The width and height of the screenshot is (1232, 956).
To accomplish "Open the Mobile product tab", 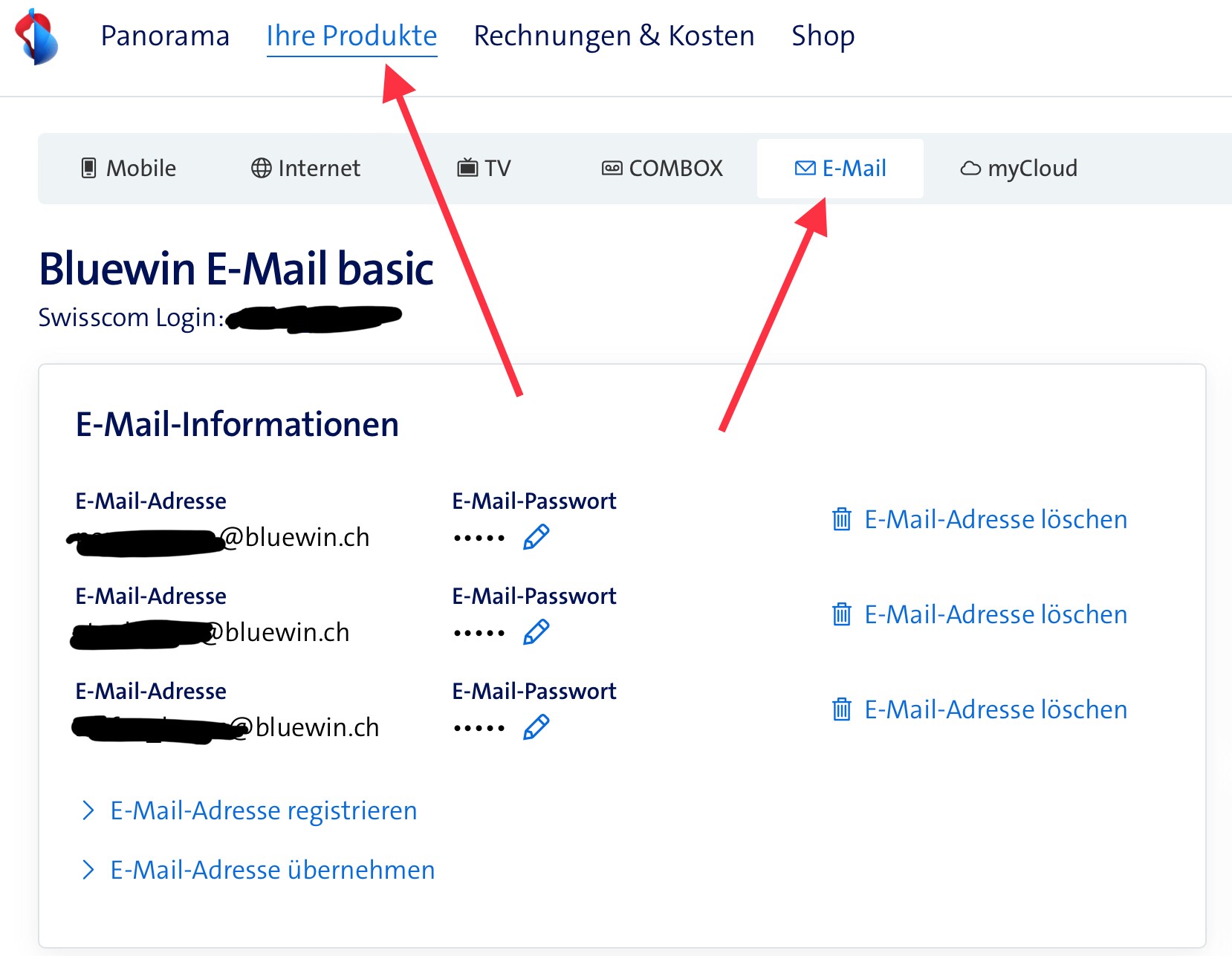I will click(129, 169).
